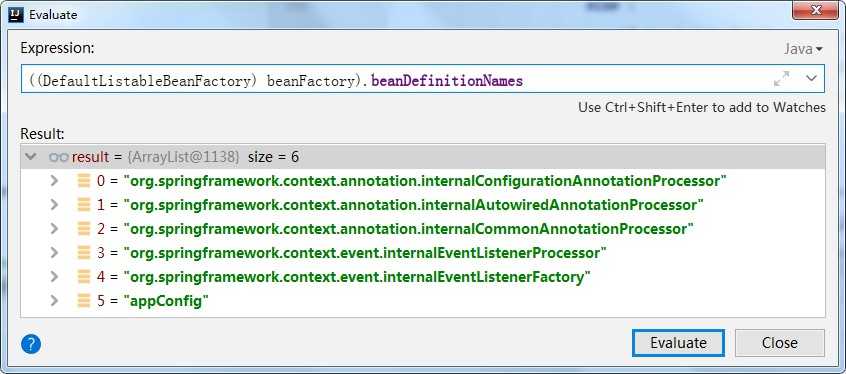Click the IntelliJ logo in title bar

coord(17,14)
